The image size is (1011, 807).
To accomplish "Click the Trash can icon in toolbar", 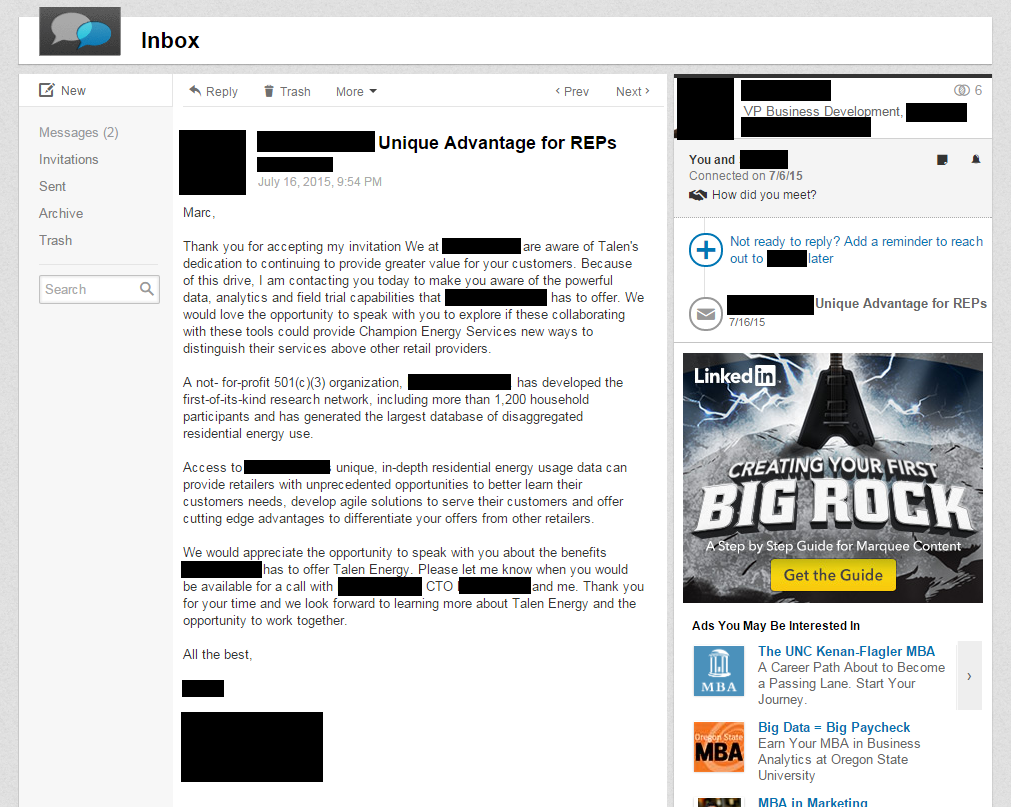I will coord(269,92).
